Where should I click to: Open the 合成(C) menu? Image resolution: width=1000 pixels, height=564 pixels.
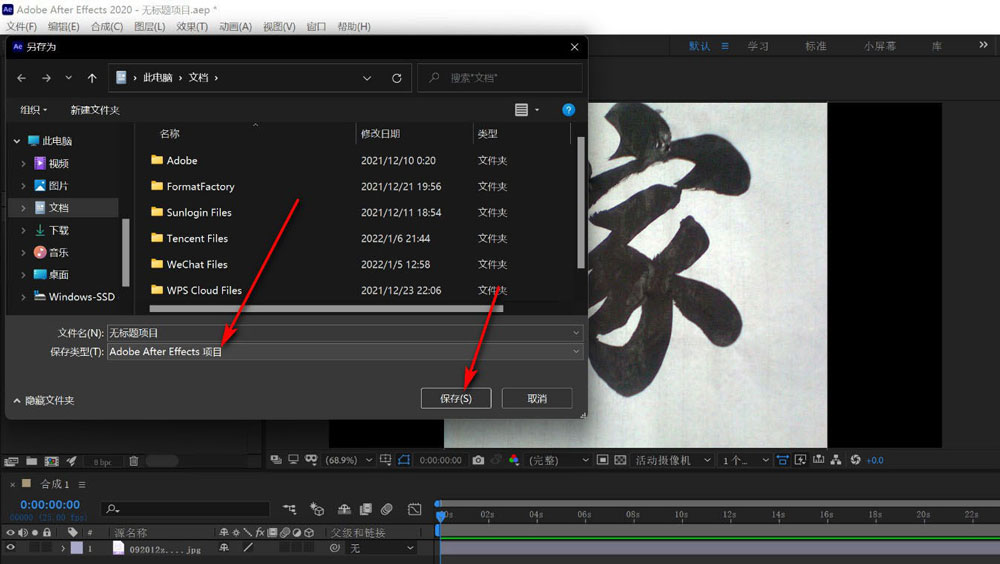[x=107, y=26]
